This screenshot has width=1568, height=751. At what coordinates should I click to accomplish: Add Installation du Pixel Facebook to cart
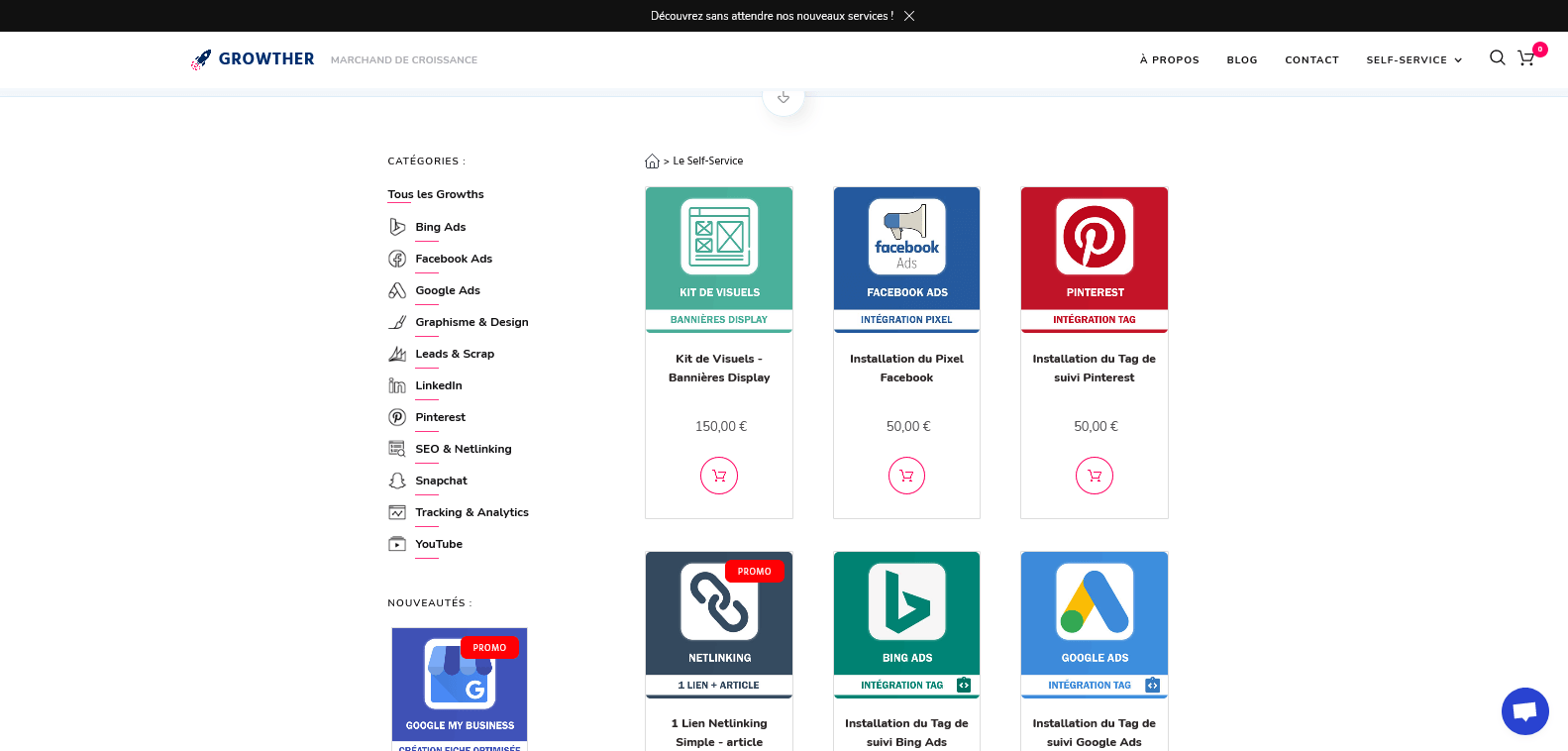tap(906, 476)
